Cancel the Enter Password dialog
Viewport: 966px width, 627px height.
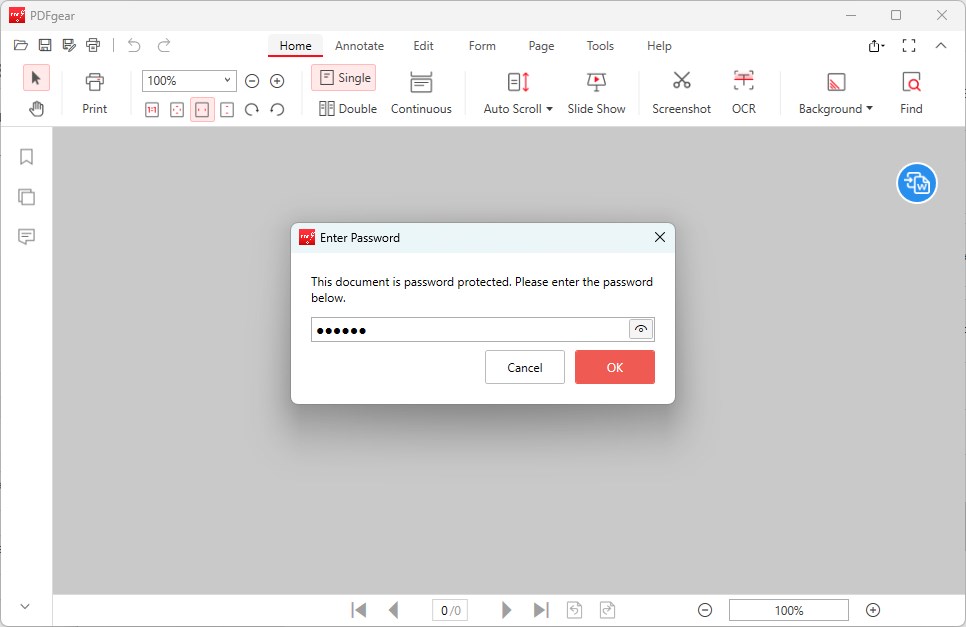click(x=524, y=367)
